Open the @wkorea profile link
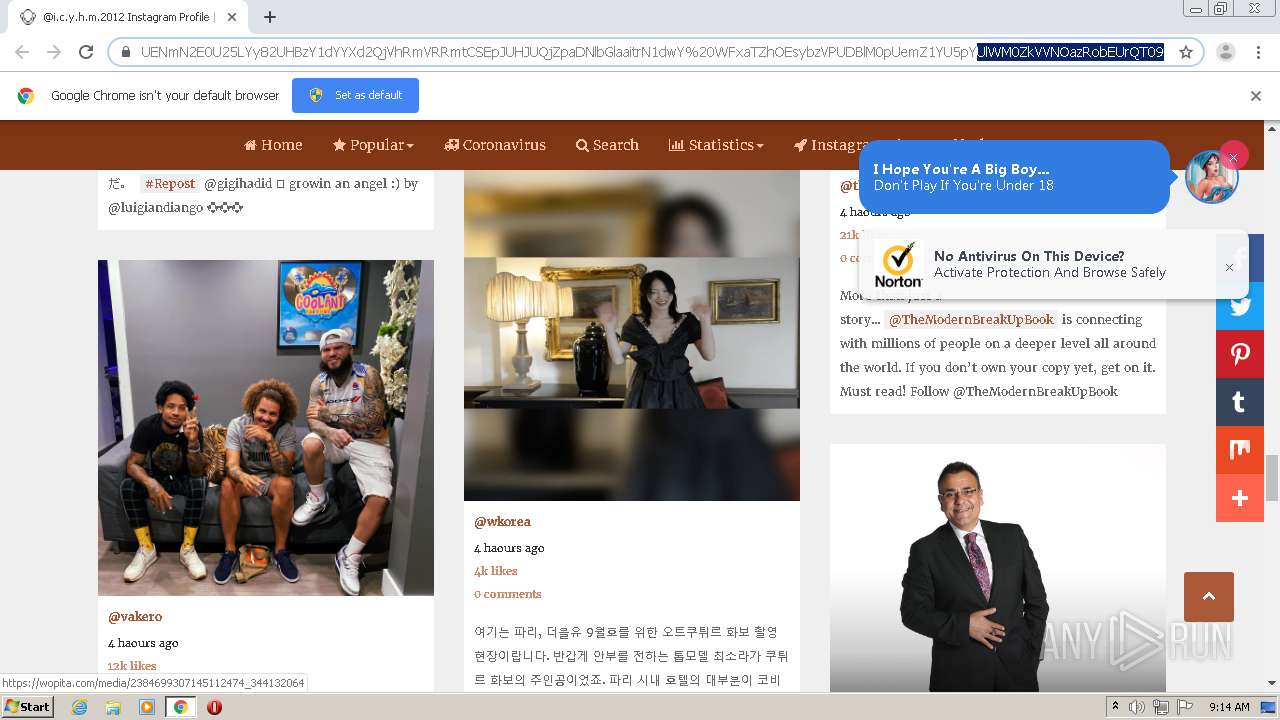Screen dimensions: 1280x720 pos(502,522)
